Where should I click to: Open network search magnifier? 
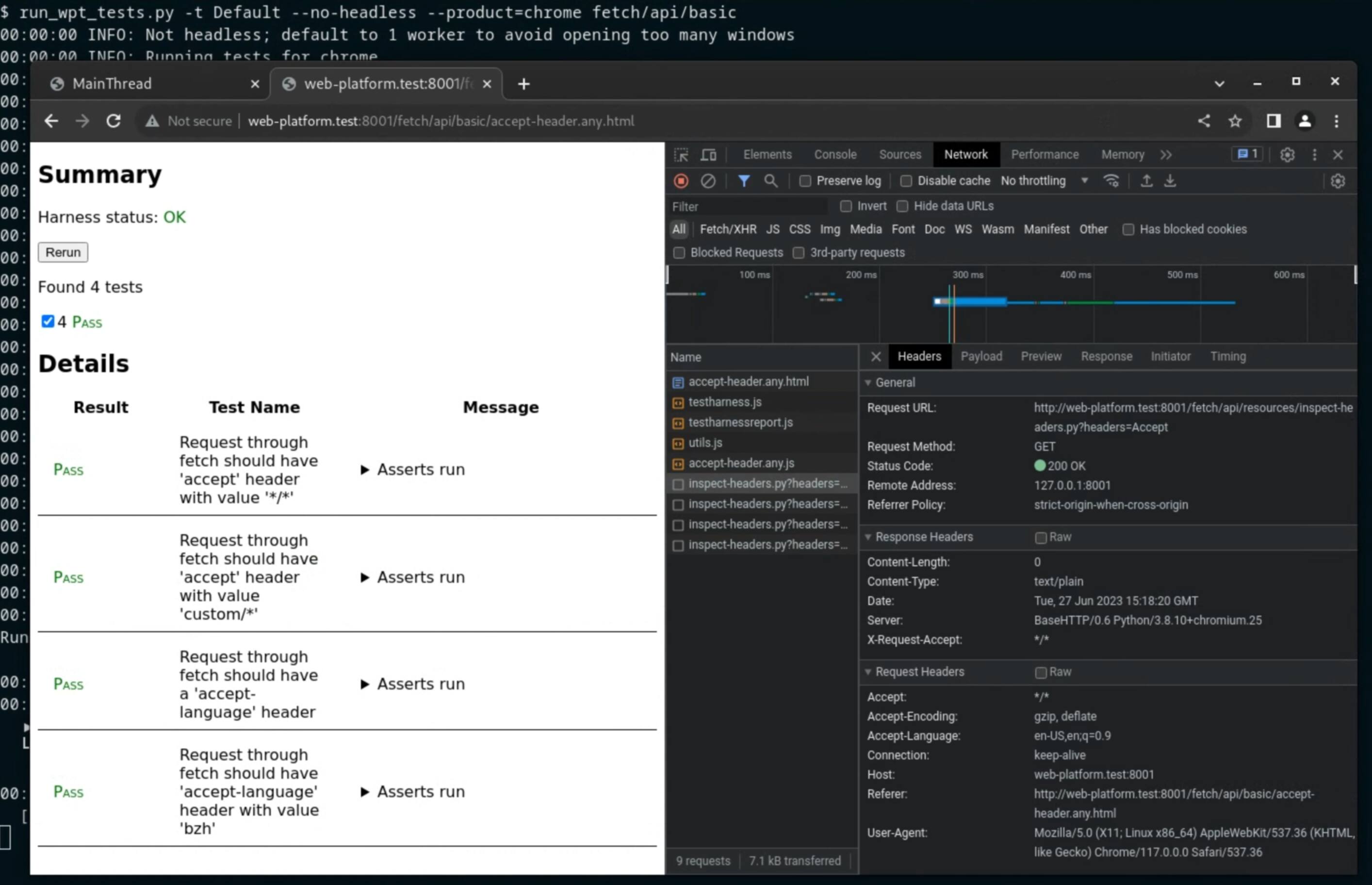770,181
